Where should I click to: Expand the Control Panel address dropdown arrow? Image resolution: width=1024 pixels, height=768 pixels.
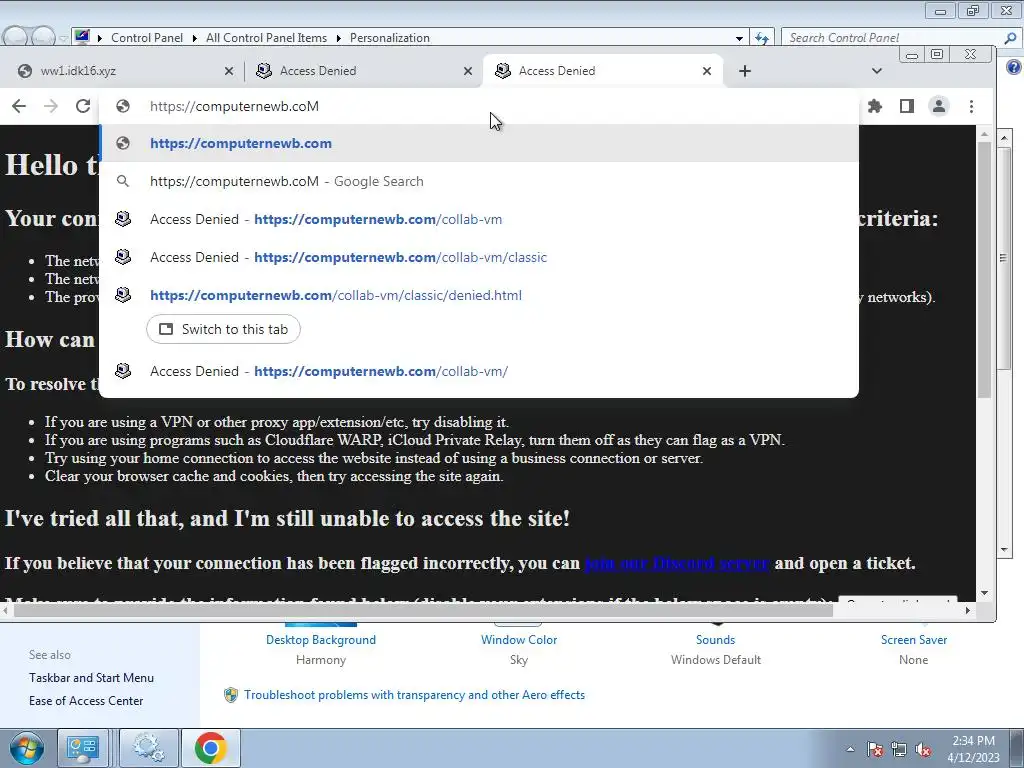739,38
